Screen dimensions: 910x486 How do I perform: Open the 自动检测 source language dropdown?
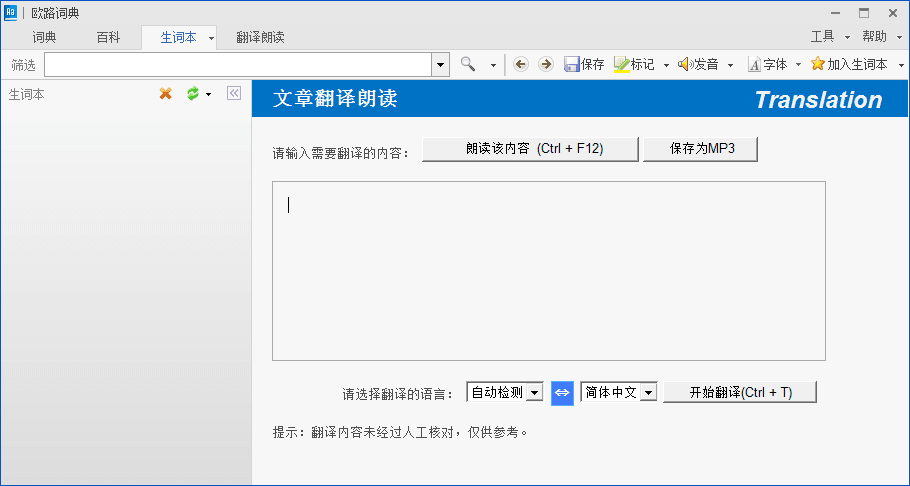(535, 393)
